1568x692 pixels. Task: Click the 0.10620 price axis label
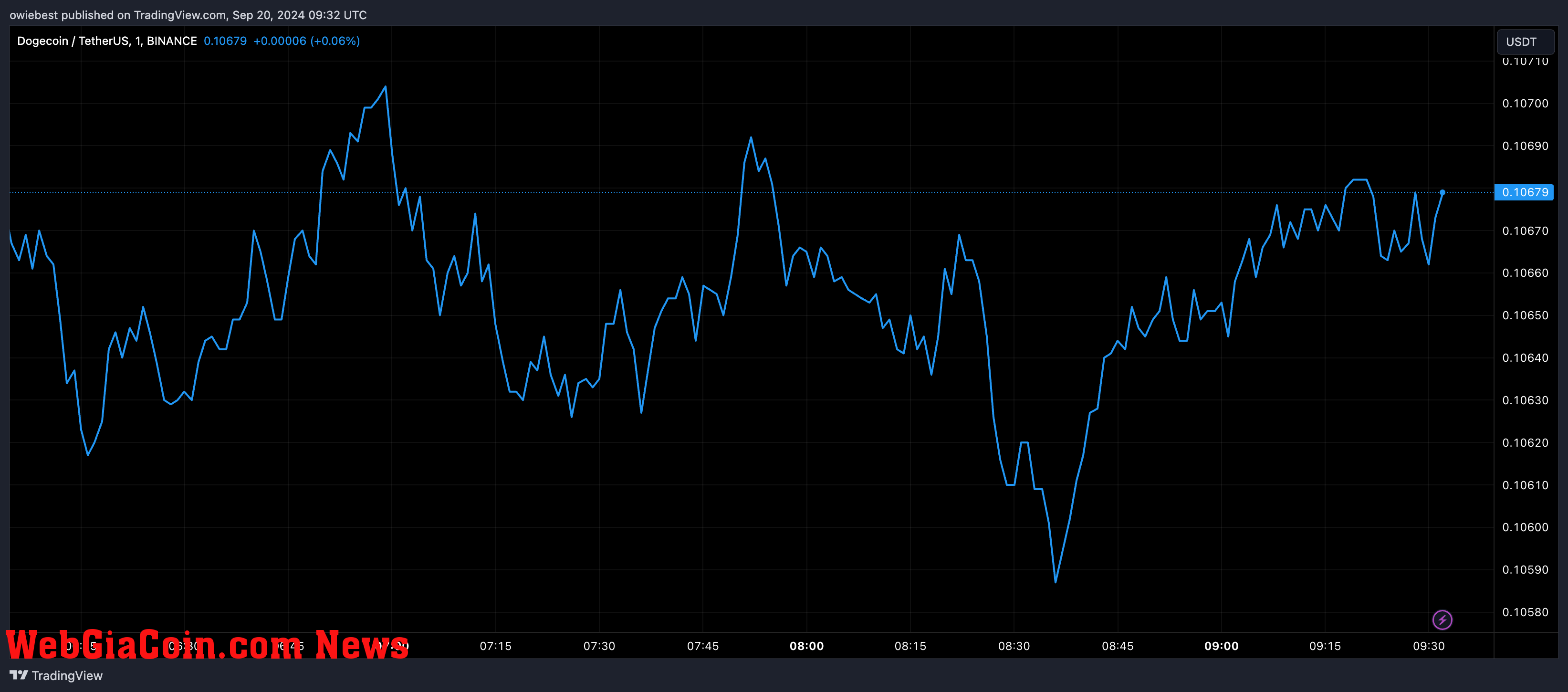point(1525,442)
